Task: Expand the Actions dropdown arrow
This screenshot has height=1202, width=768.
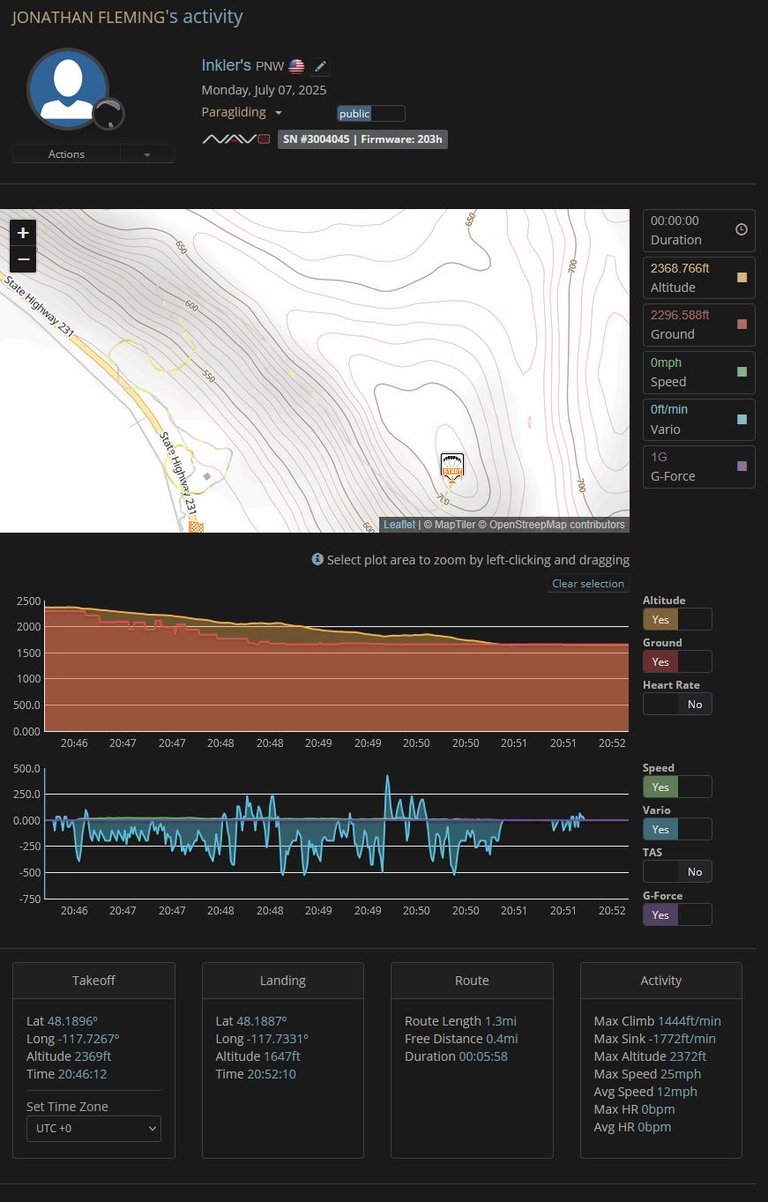Action: coord(147,154)
